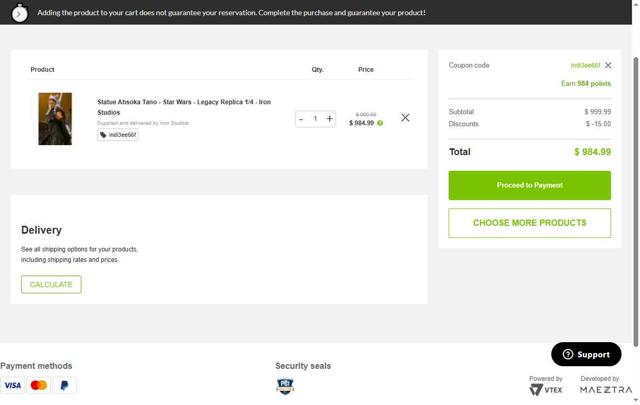
Task: Click CHOOSE MORE PRODUCTS button
Action: (529, 223)
